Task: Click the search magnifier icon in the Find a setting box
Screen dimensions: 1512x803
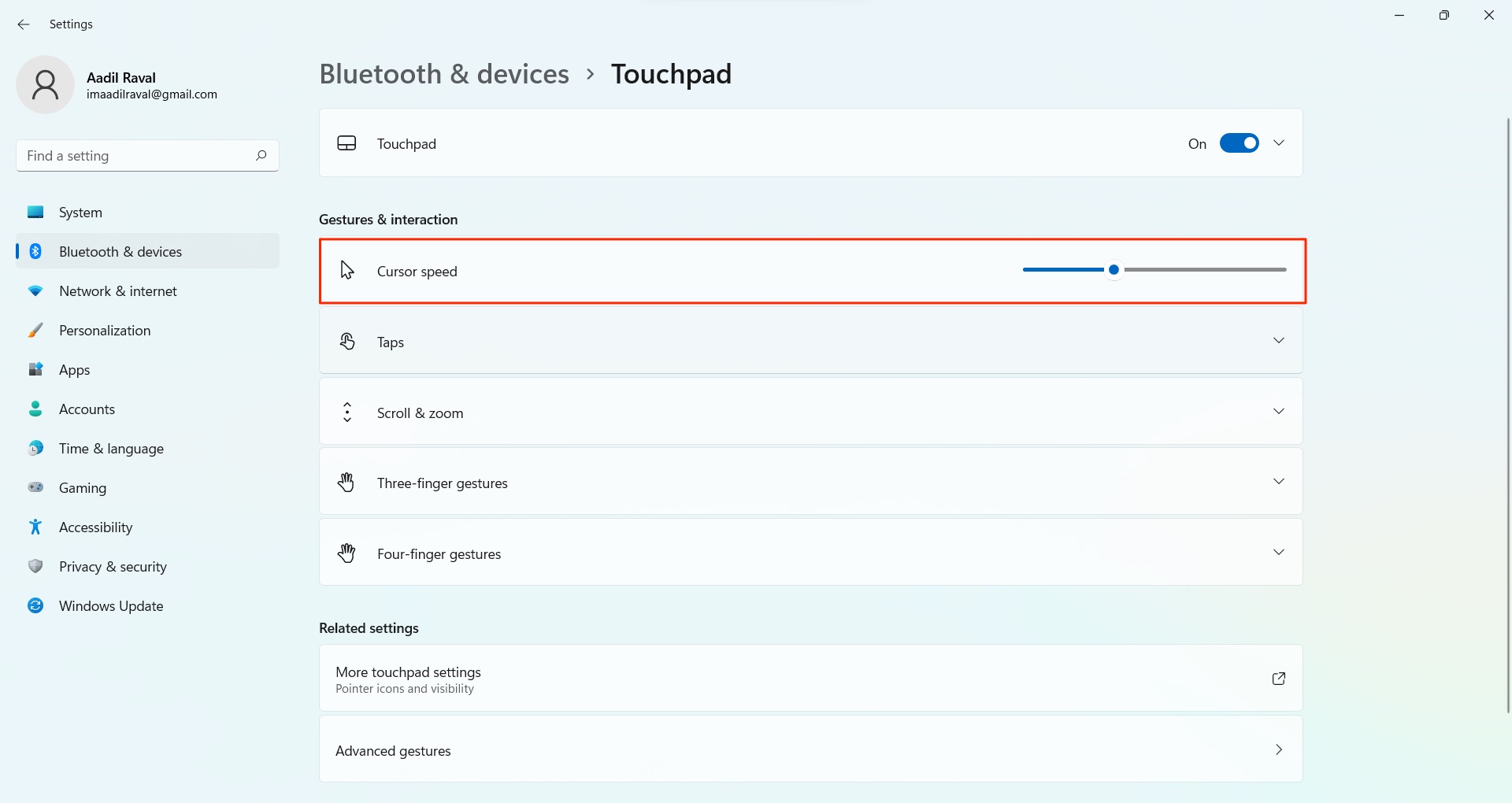Action: [x=261, y=155]
